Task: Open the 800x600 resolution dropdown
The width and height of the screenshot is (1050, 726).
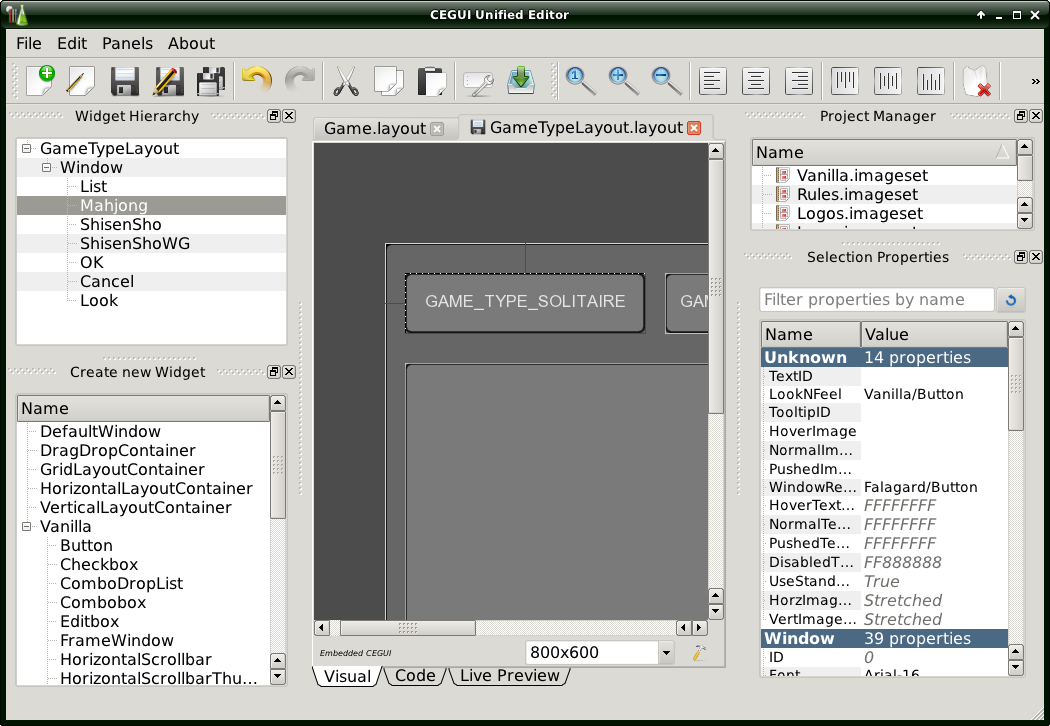Action: [x=666, y=653]
